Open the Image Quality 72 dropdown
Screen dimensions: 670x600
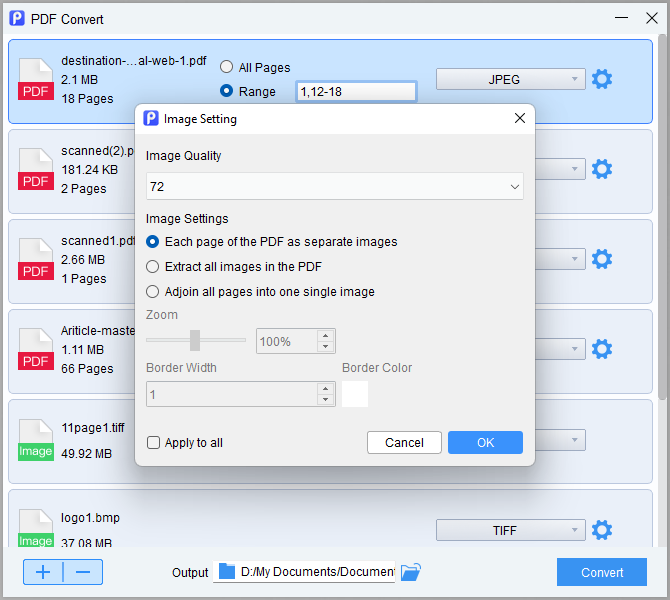click(335, 186)
